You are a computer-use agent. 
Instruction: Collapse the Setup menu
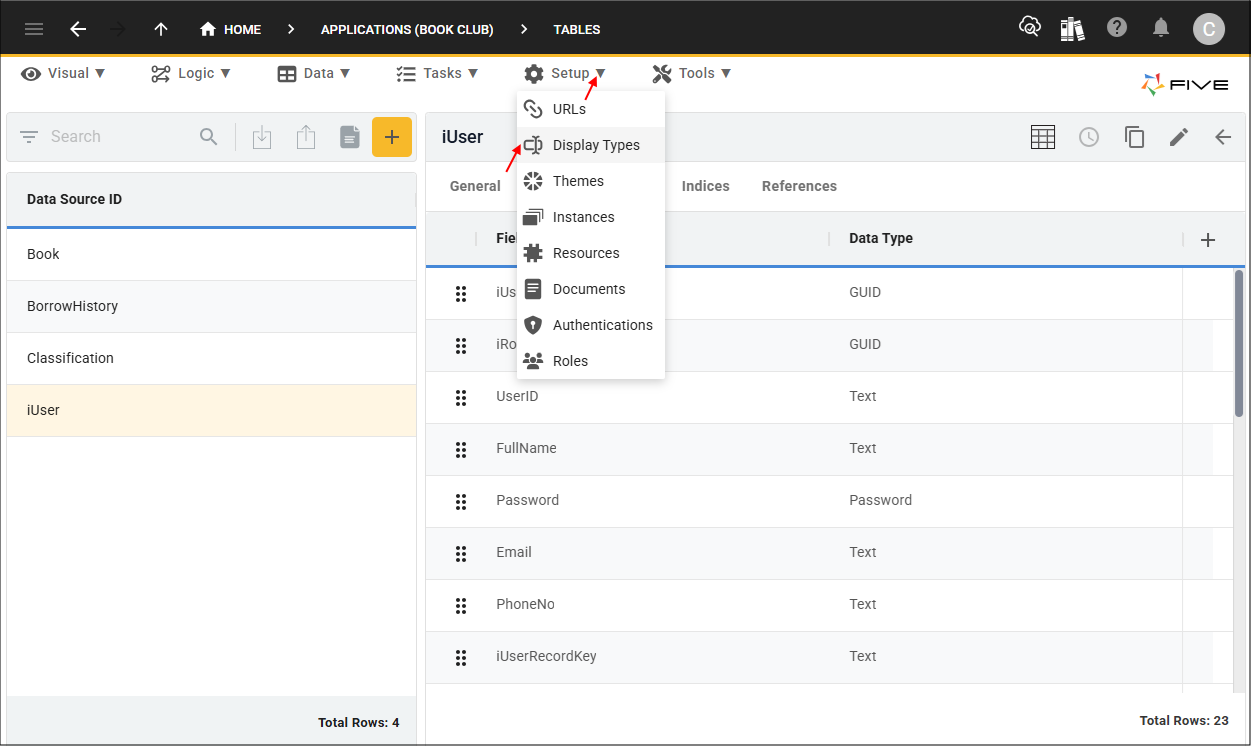[565, 73]
